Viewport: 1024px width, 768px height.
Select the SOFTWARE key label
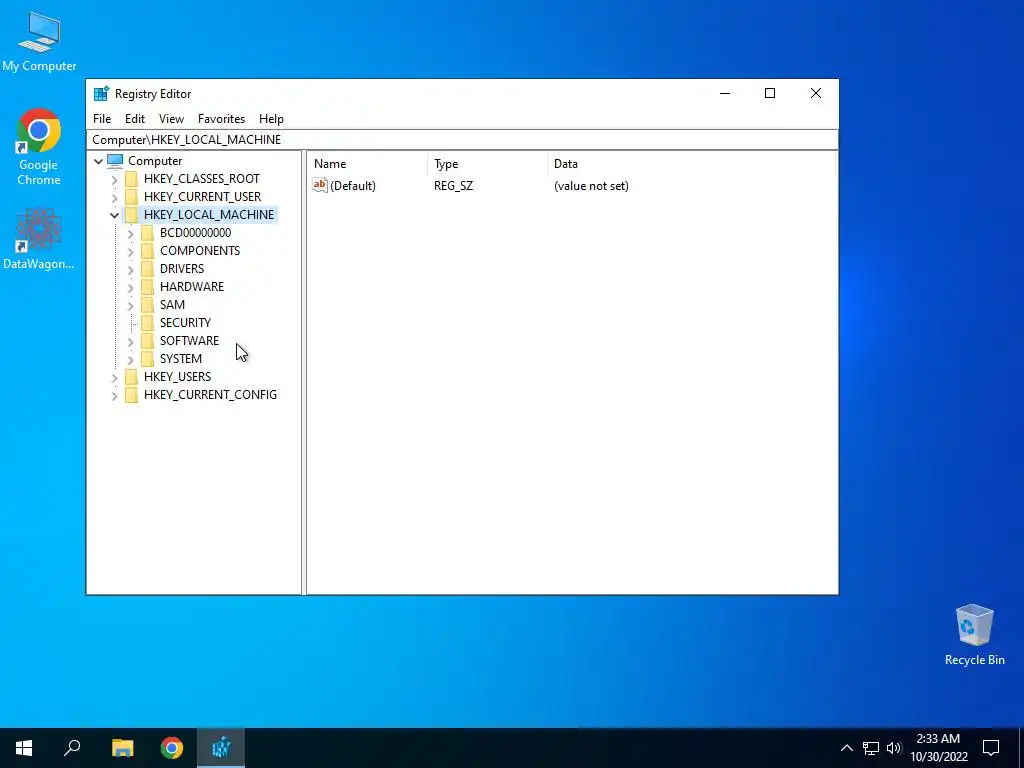(x=189, y=340)
